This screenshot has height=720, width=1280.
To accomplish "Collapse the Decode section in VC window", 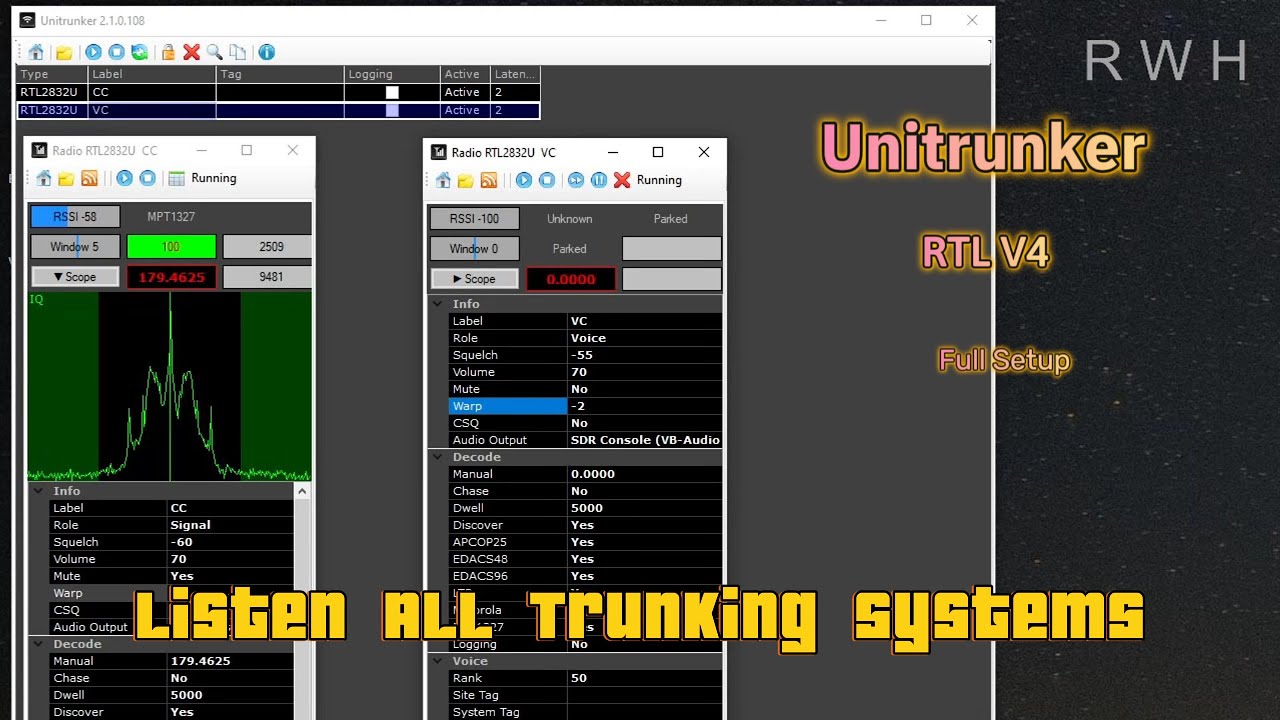I will coord(437,457).
